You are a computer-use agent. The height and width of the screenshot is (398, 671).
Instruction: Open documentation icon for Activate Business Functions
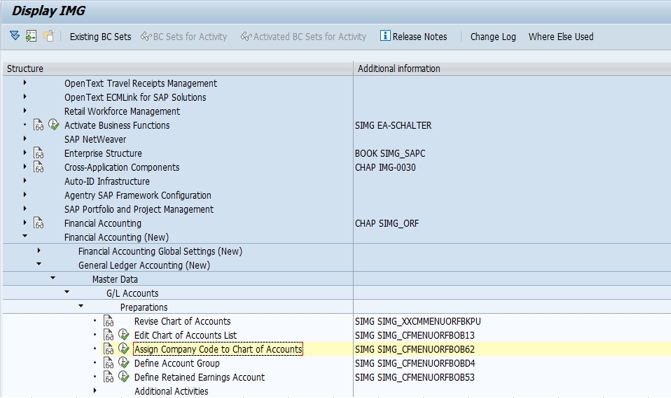click(x=39, y=125)
